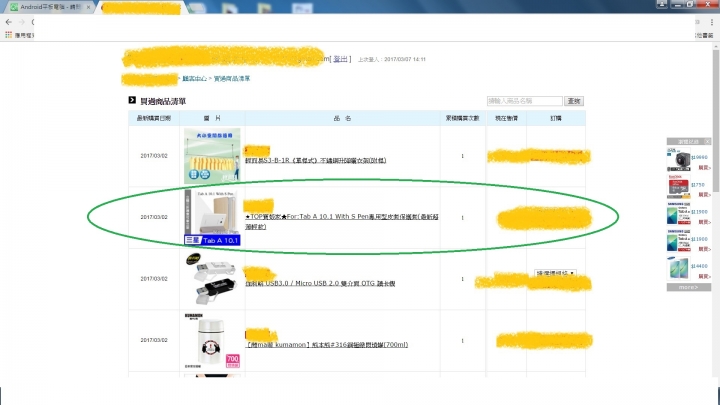Open the USB OTG card reader product thumbnail
720x405 pixels.
[x=212, y=279]
